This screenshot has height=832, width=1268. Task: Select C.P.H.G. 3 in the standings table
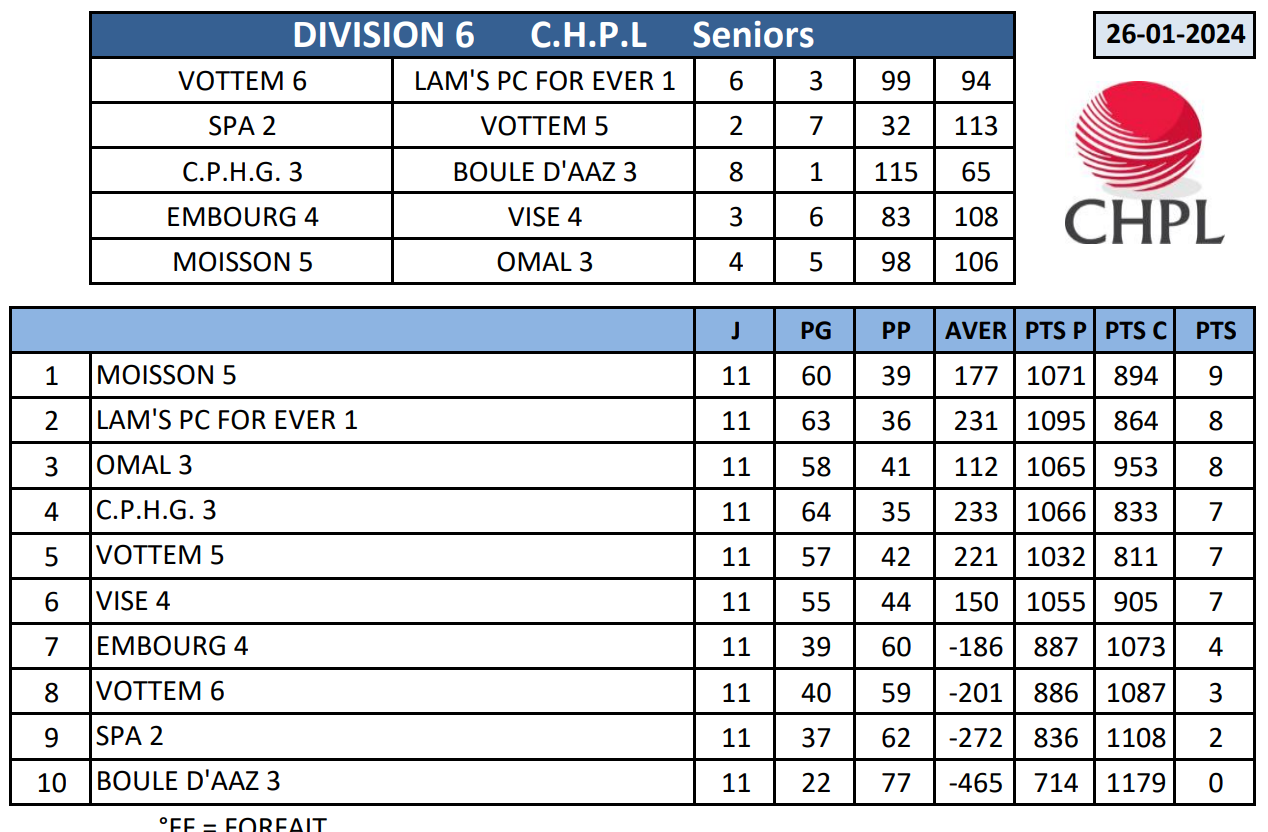coord(156,511)
